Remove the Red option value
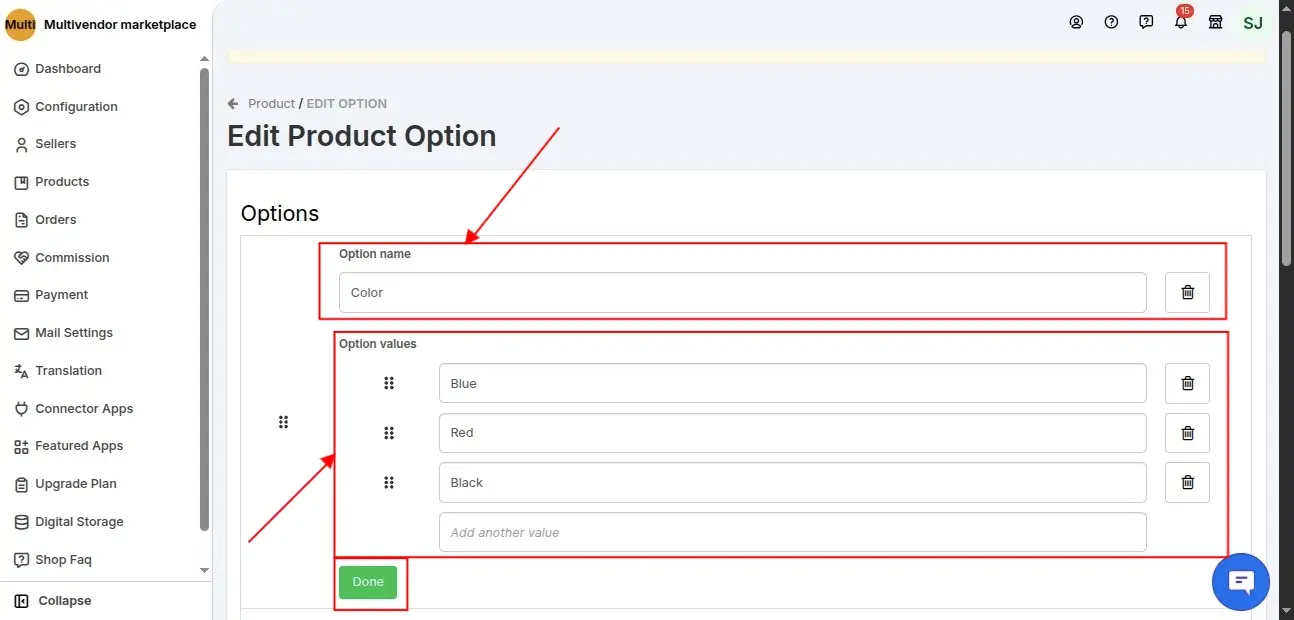The height and width of the screenshot is (620, 1294). pyautogui.click(x=1187, y=433)
